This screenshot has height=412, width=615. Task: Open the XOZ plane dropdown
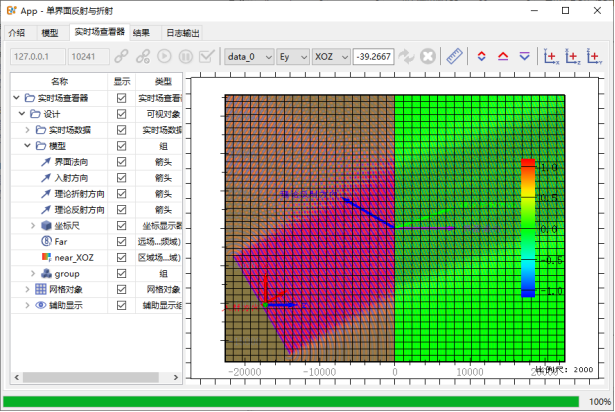[x=331, y=57]
